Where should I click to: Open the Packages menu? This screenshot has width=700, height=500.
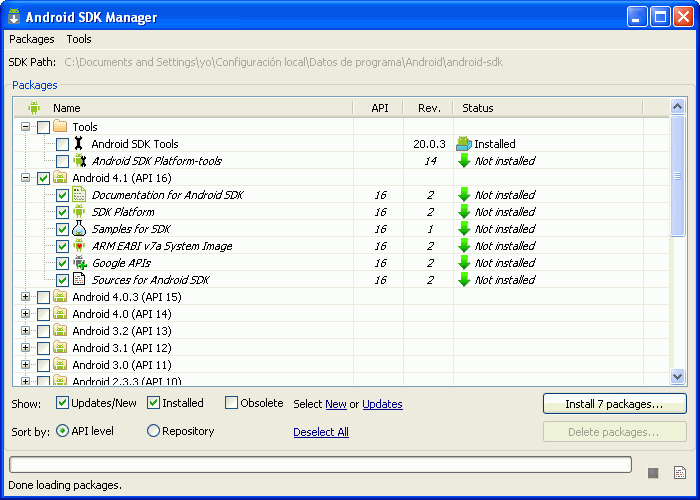click(32, 39)
